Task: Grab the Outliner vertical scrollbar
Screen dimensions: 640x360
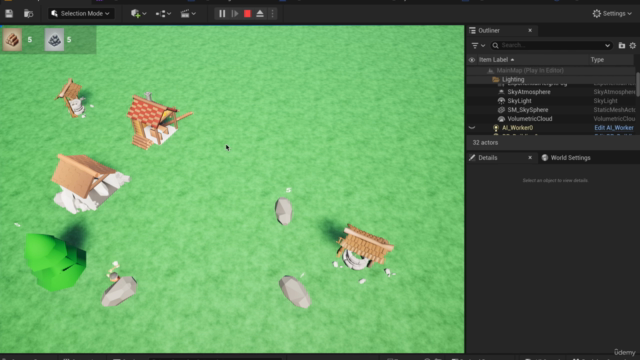Action: click(x=638, y=84)
